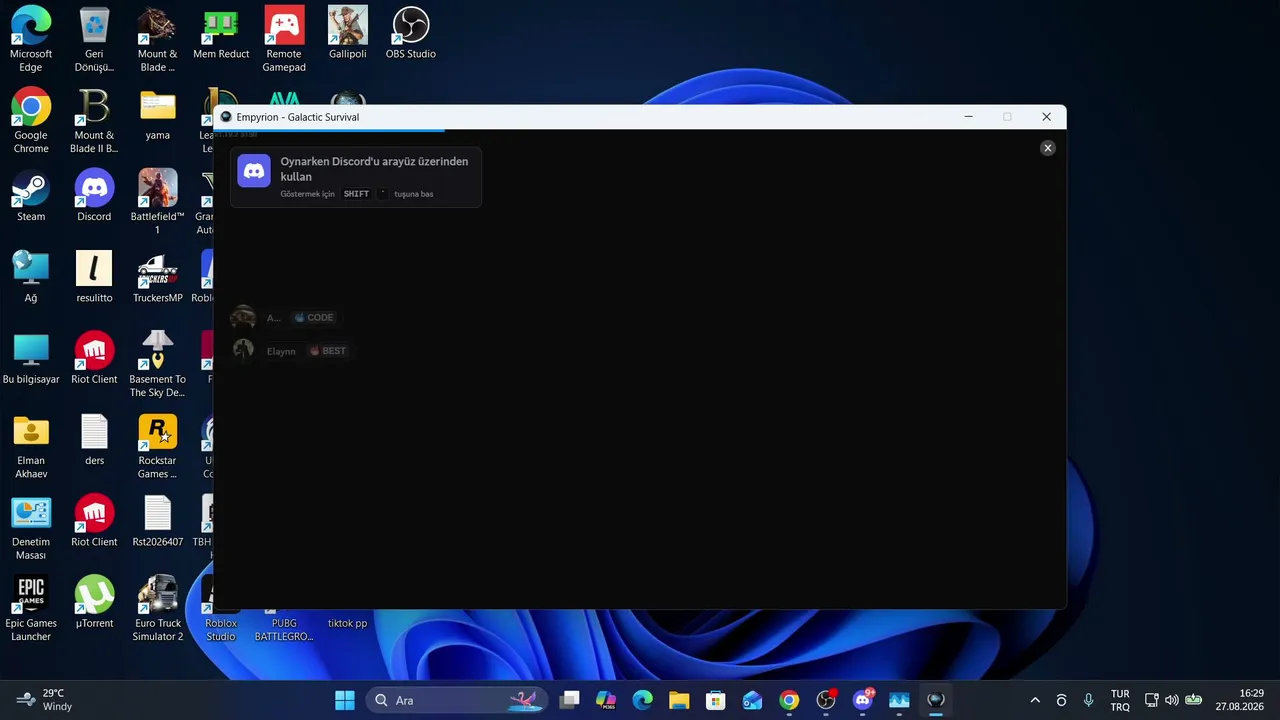
Task: Select the Mount & Blade horse icon on desktop
Action: (x=157, y=39)
